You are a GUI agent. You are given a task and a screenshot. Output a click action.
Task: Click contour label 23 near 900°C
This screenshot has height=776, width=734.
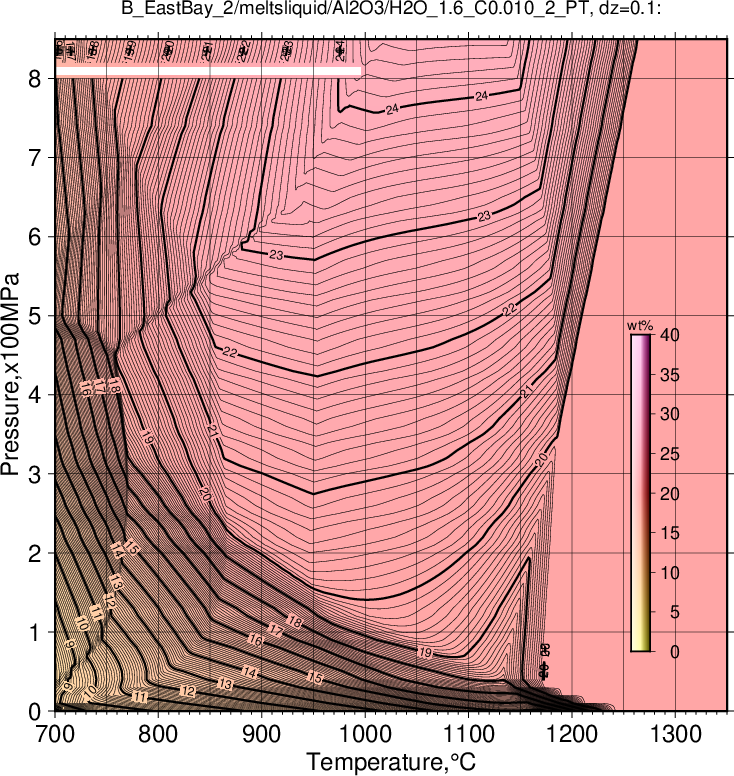point(276,255)
